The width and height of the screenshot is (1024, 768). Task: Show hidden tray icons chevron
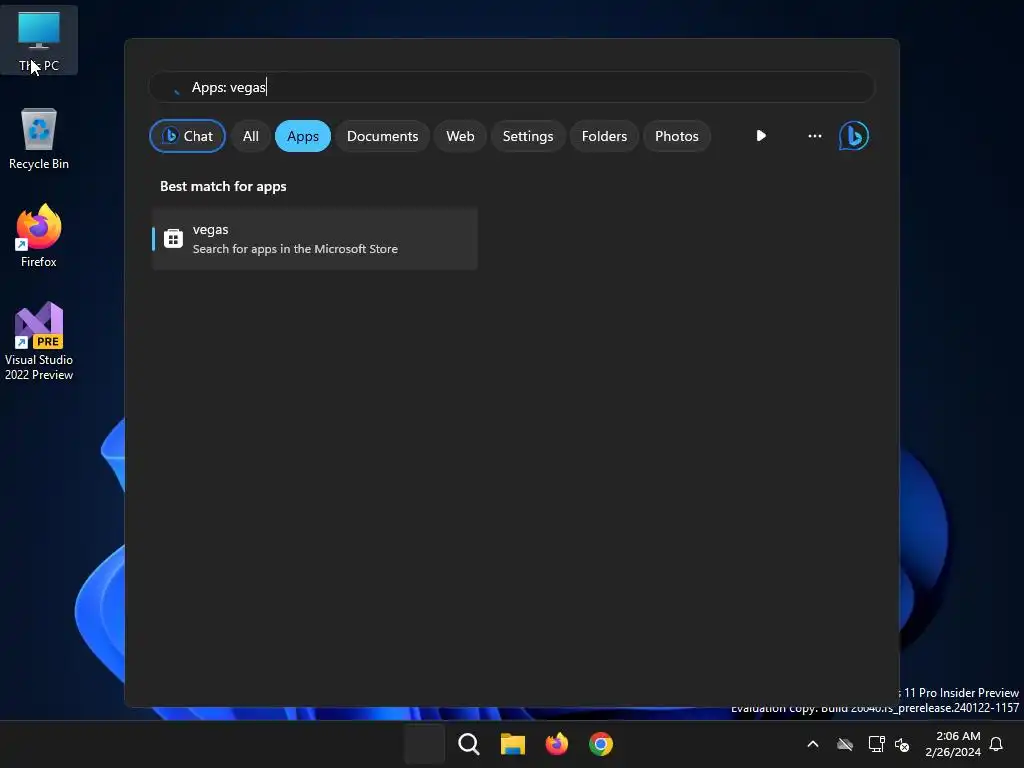click(813, 744)
